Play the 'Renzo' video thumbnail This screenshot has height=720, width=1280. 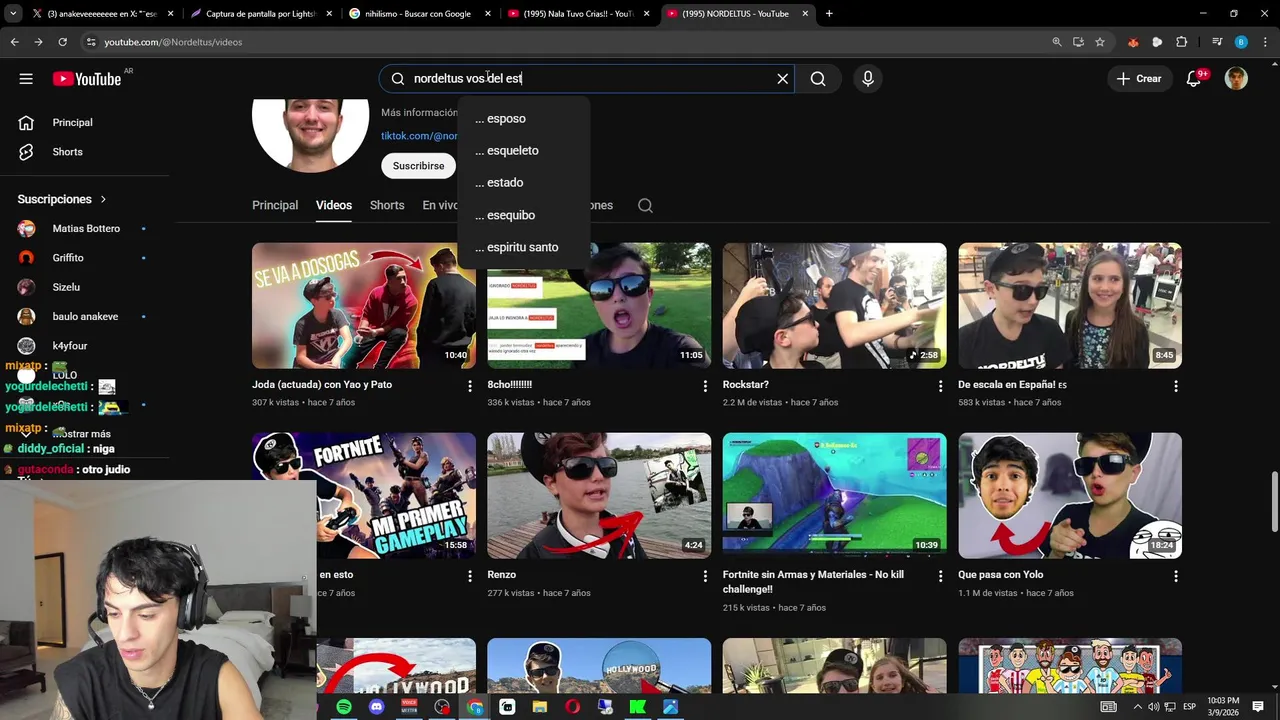click(x=599, y=496)
